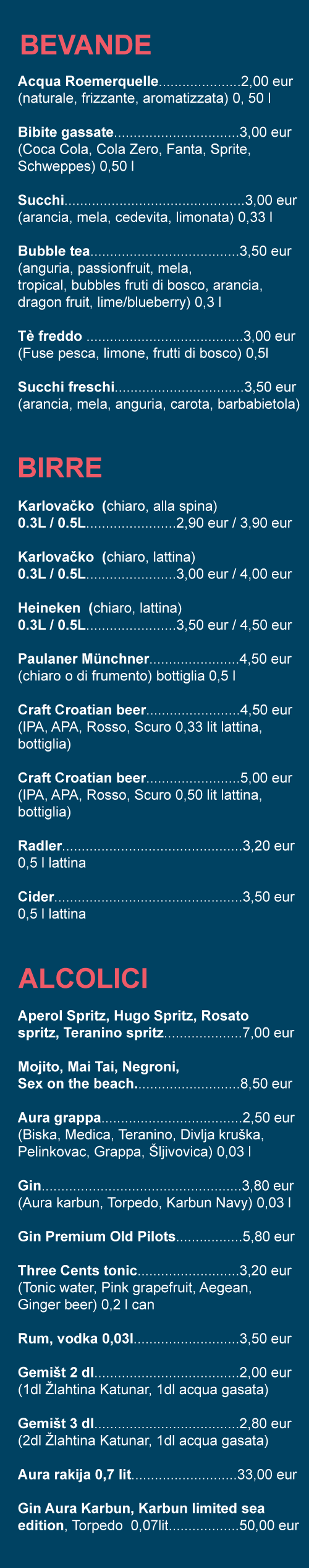Click the 50,00 eur price
The width and height of the screenshot is (309, 1568).
point(269,1525)
